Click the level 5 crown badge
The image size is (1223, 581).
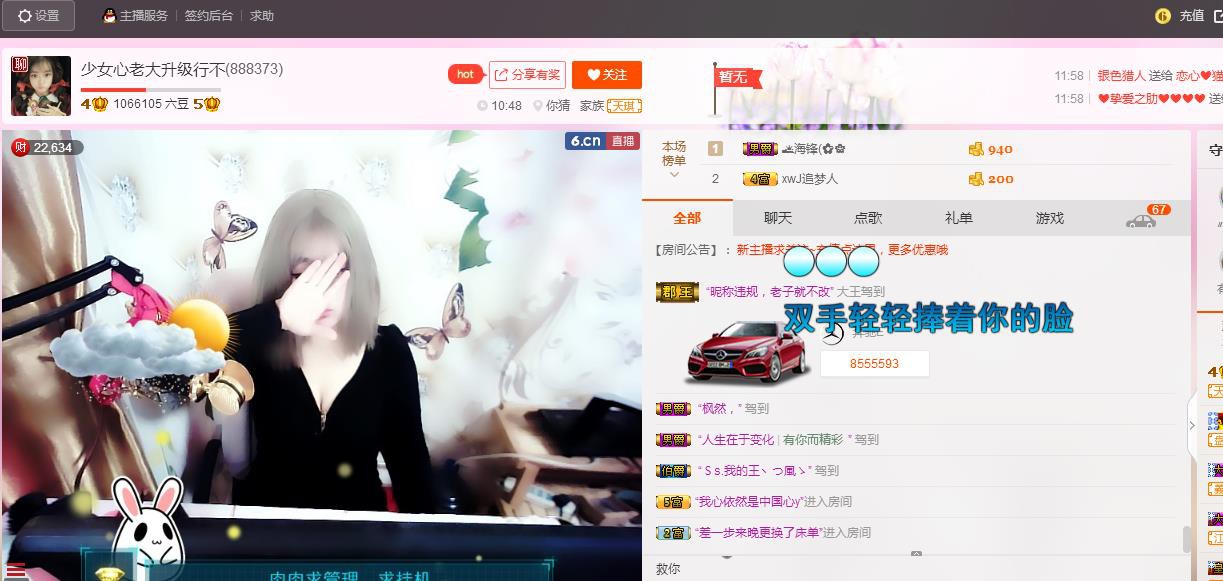tap(206, 104)
